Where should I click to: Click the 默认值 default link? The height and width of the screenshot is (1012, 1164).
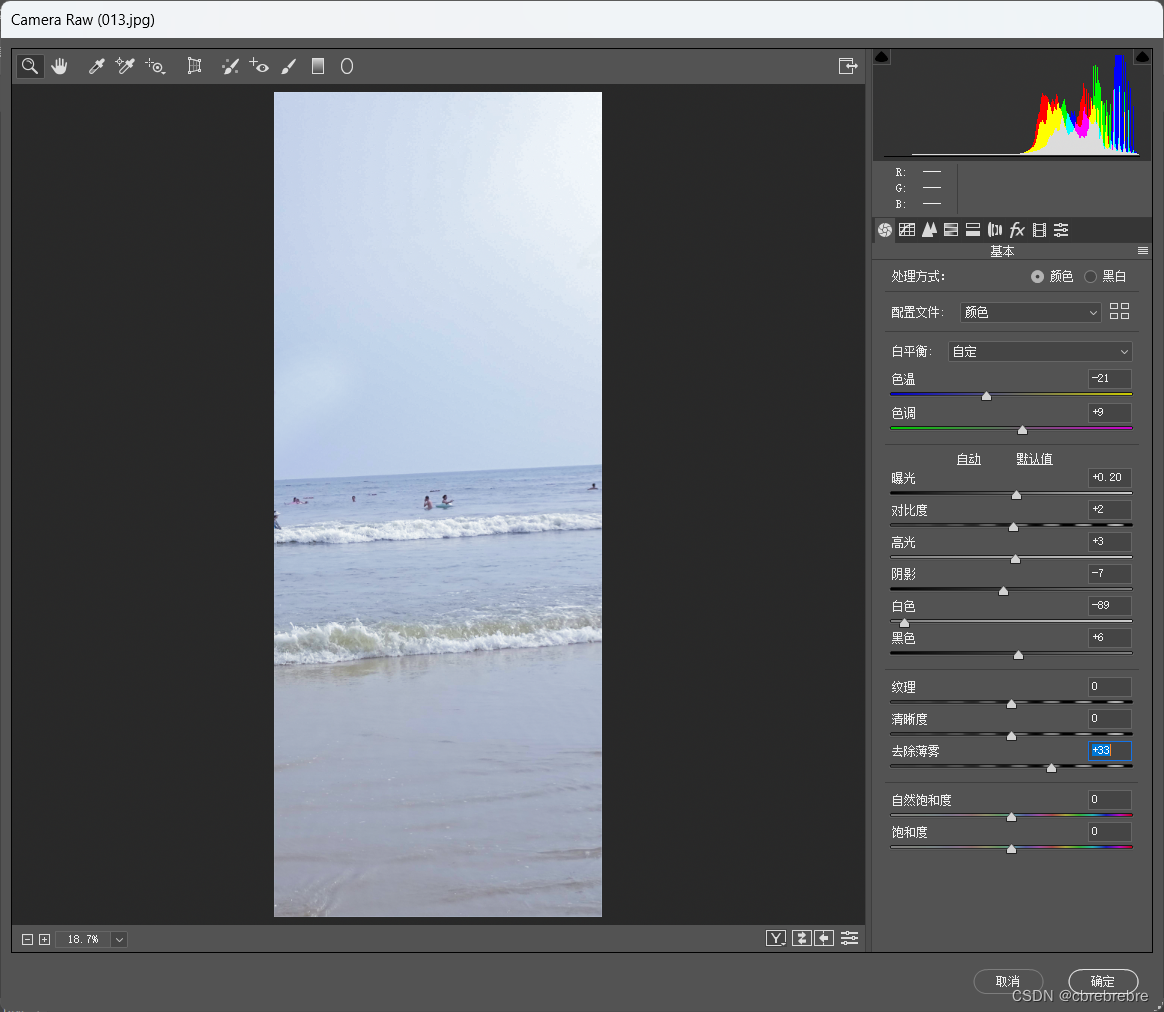pos(1034,459)
